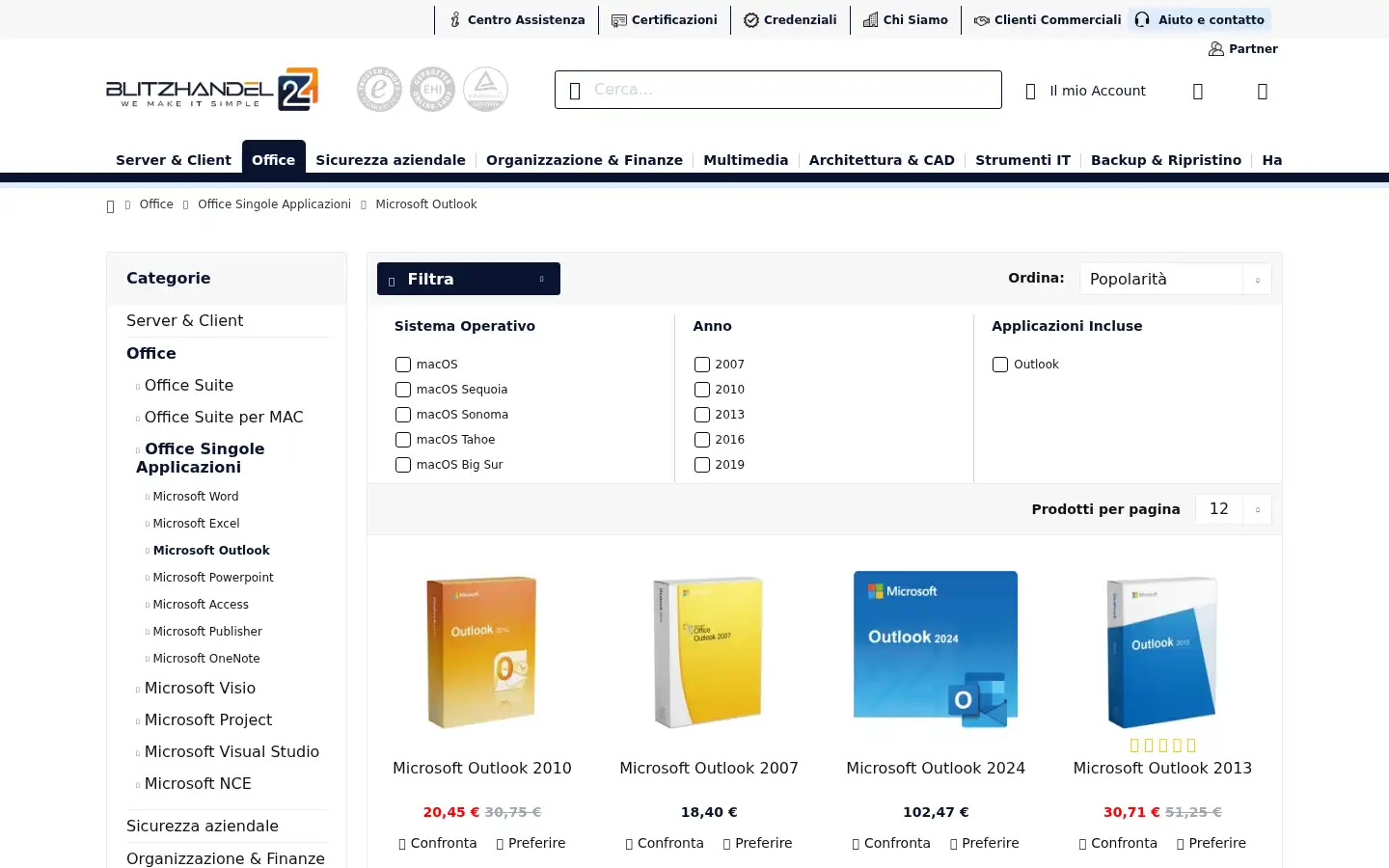Viewport: 1389px width, 868px height.
Task: Tick the Outlook application checkbox
Action: coord(1000,365)
